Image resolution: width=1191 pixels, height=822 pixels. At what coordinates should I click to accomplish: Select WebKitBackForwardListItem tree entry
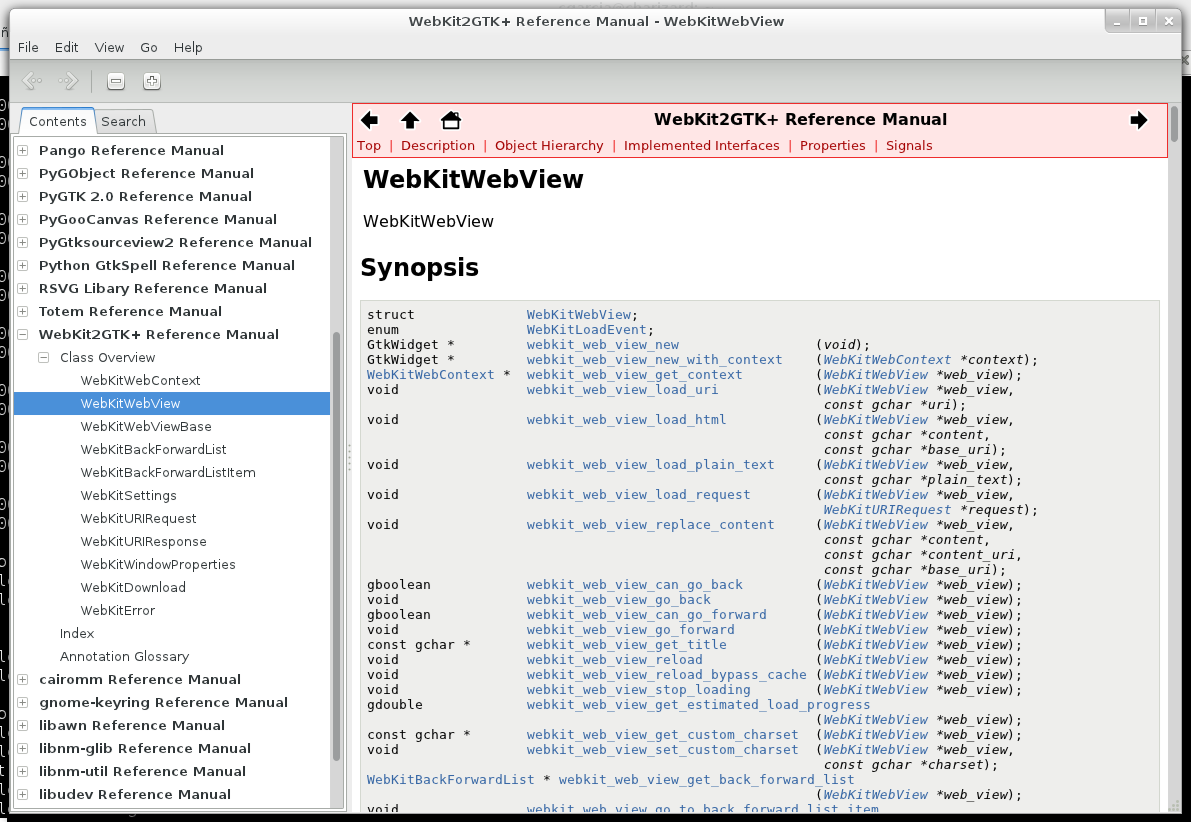pyautogui.click(x=168, y=473)
